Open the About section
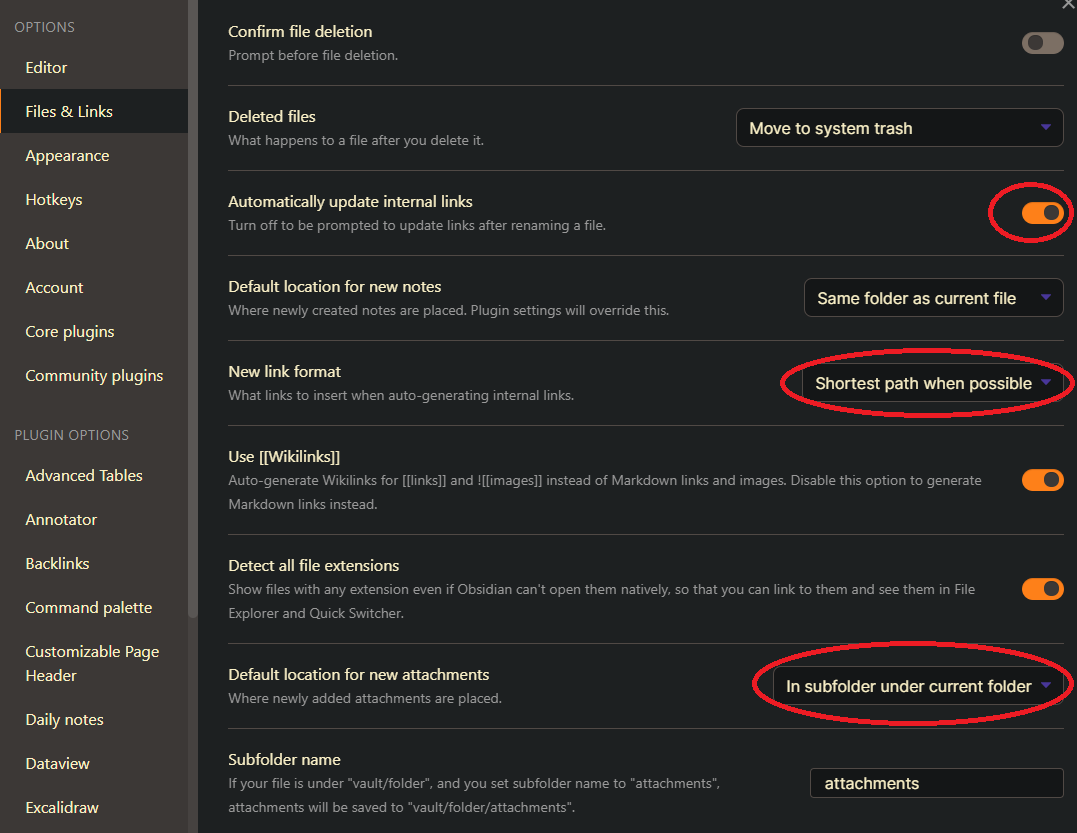Viewport: 1077px width, 833px height. point(47,243)
